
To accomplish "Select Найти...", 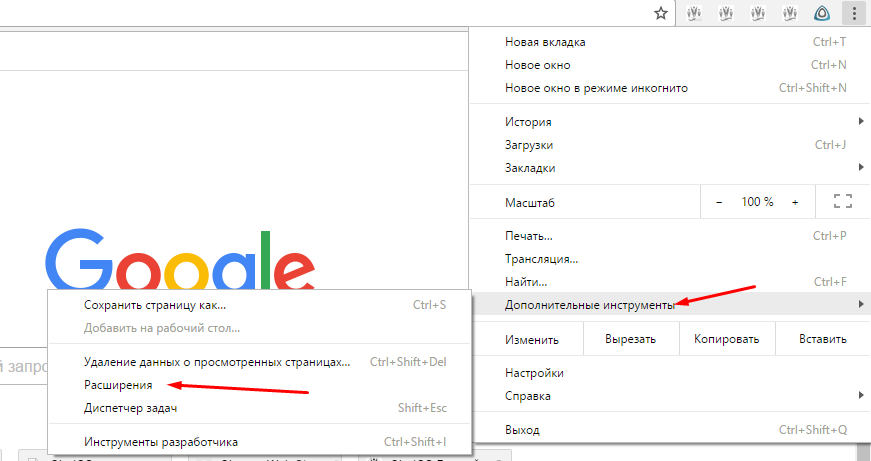I will click(x=670, y=282).
